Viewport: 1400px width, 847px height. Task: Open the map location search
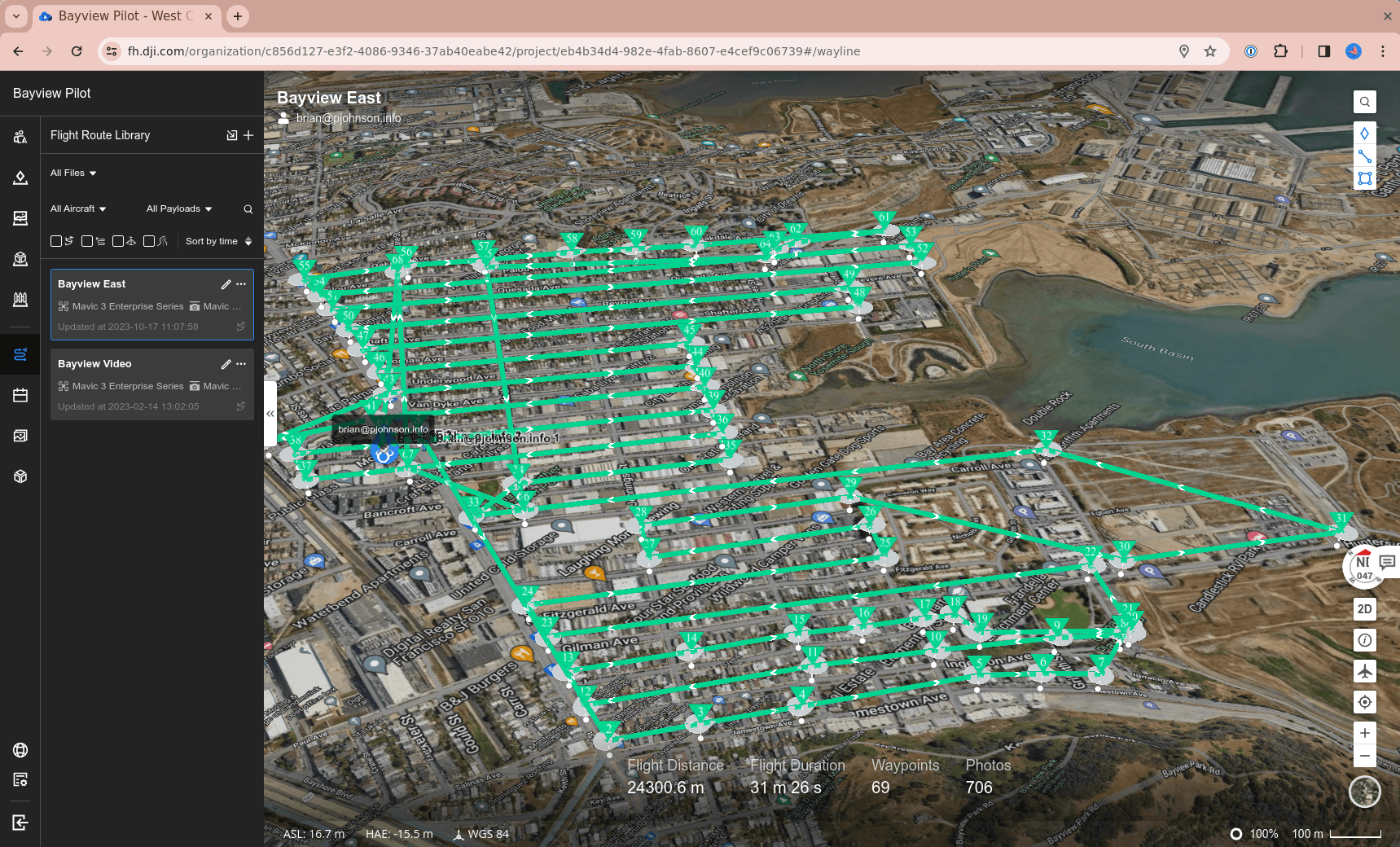click(1365, 102)
